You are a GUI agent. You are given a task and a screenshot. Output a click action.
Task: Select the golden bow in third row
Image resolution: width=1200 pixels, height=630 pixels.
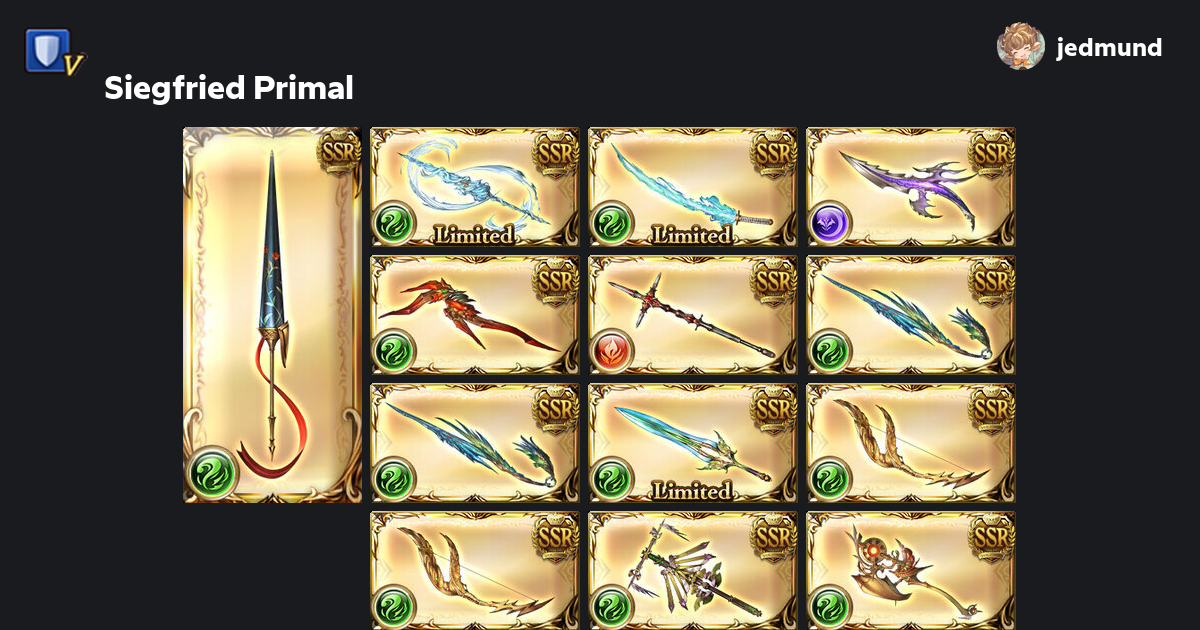[x=911, y=443]
